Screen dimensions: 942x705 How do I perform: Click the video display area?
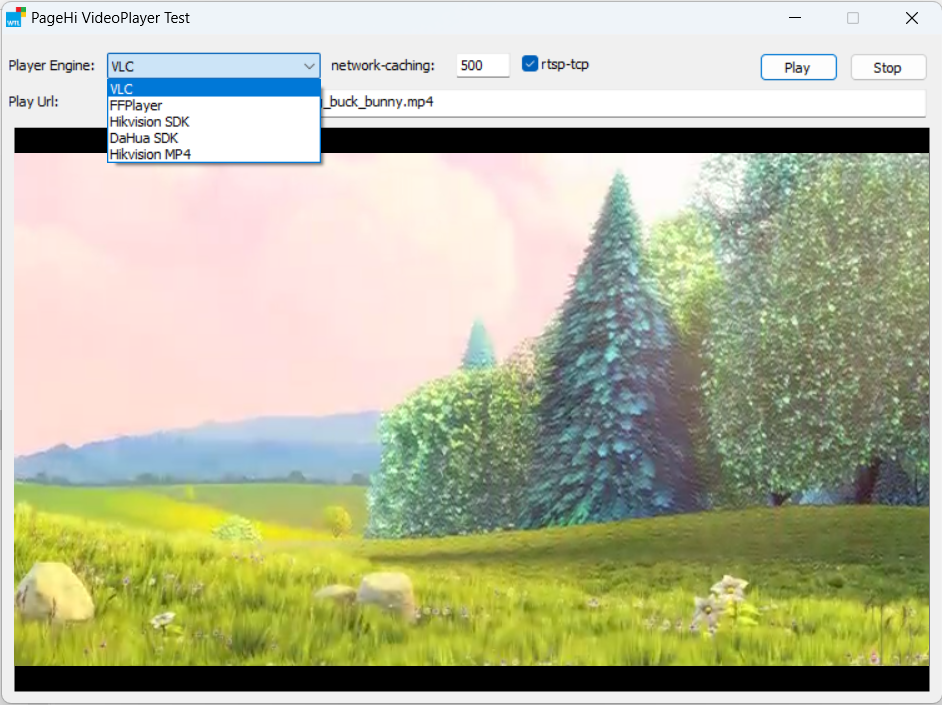pos(472,410)
